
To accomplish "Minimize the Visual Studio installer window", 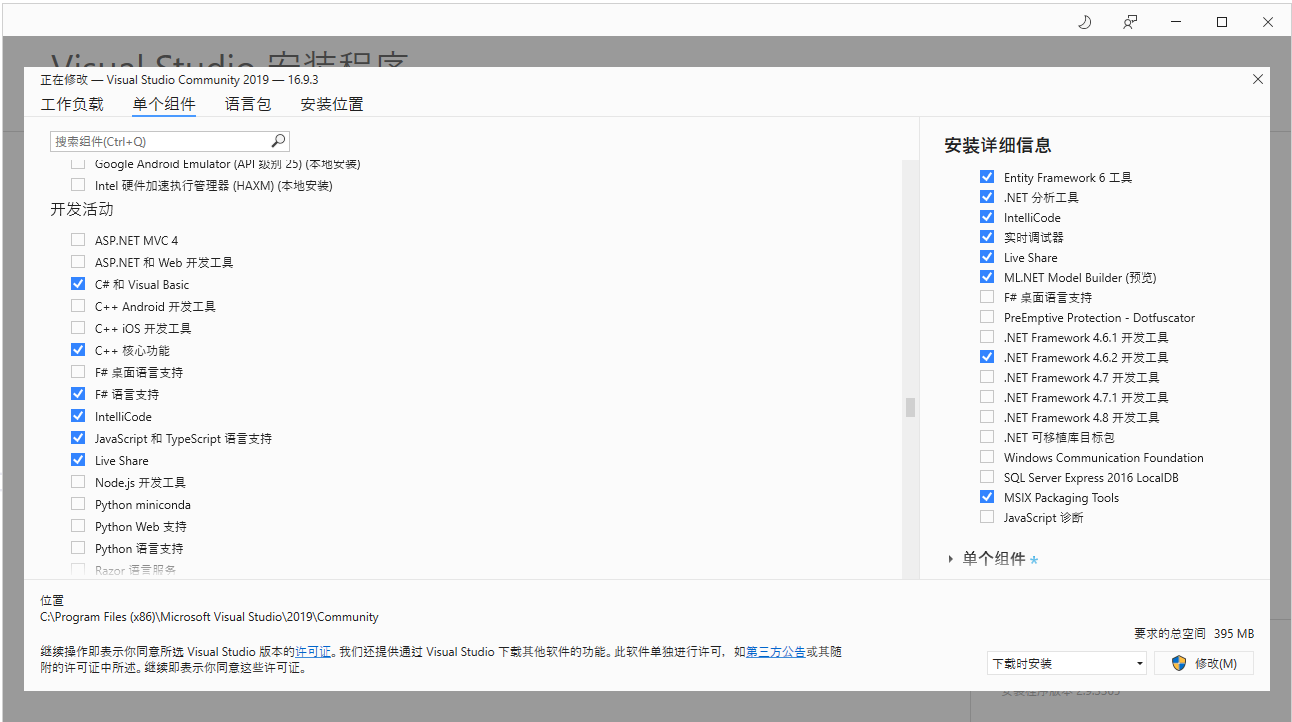I will tap(1176, 22).
